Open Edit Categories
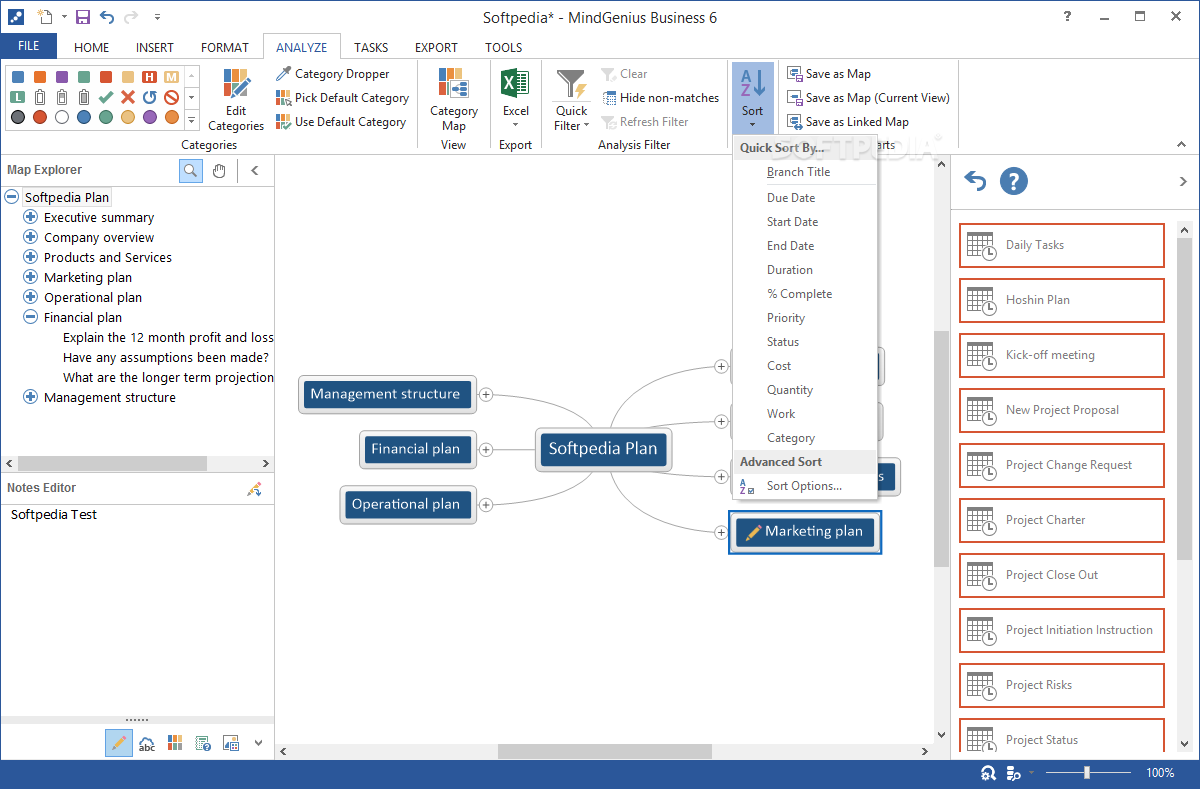This screenshot has width=1200, height=789. 236,100
